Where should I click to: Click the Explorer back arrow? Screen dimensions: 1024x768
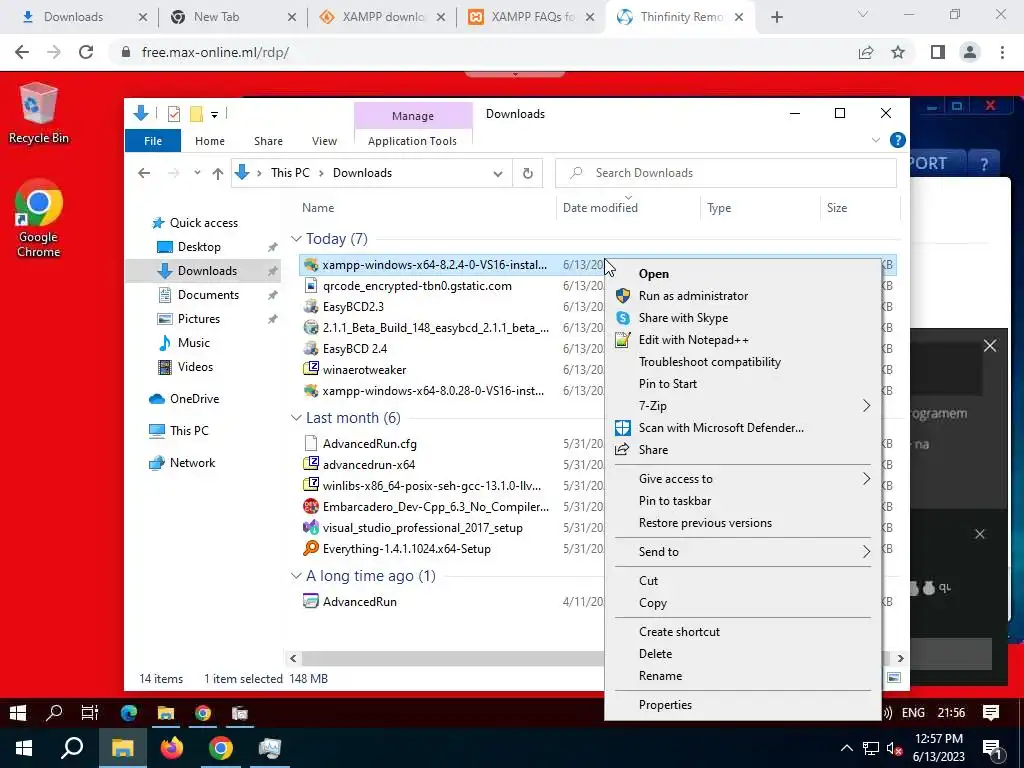click(144, 173)
